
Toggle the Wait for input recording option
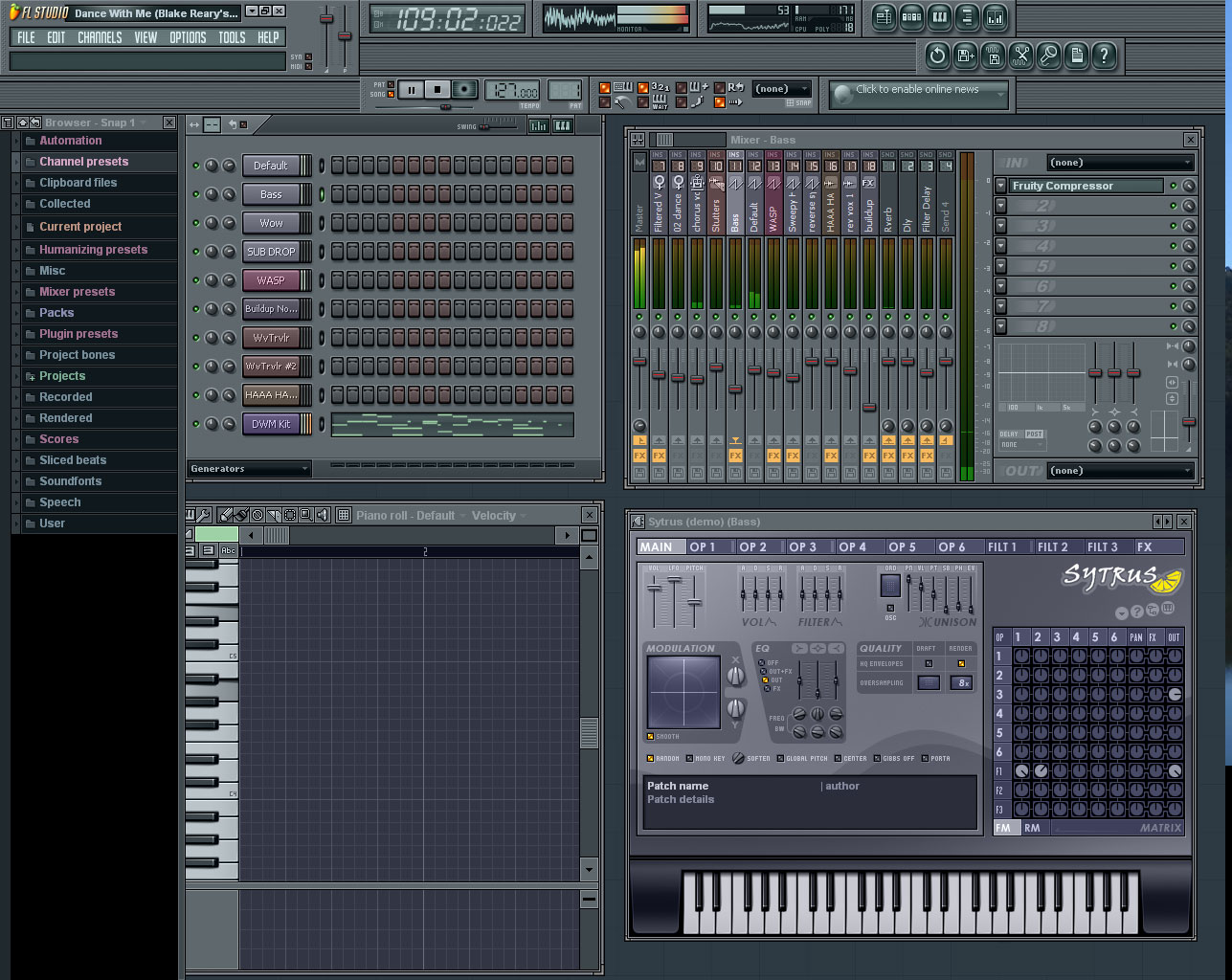point(642,101)
